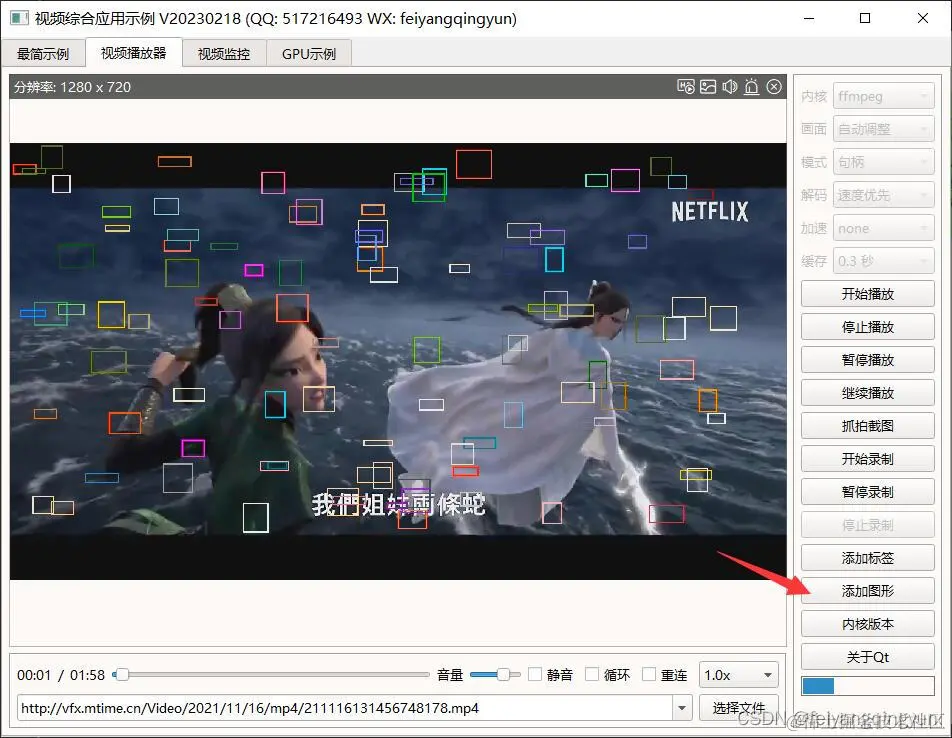
Task: Click the 音量 label text
Action: click(x=450, y=675)
